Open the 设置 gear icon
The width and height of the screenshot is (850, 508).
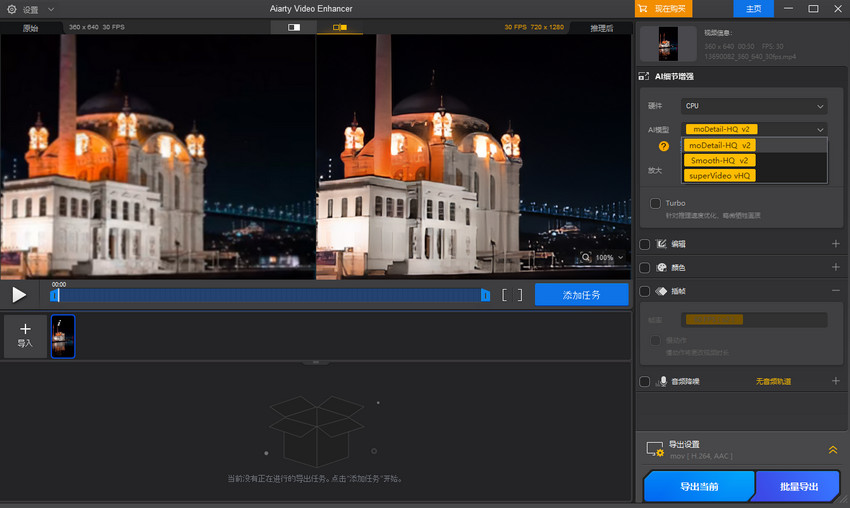click(x=11, y=9)
